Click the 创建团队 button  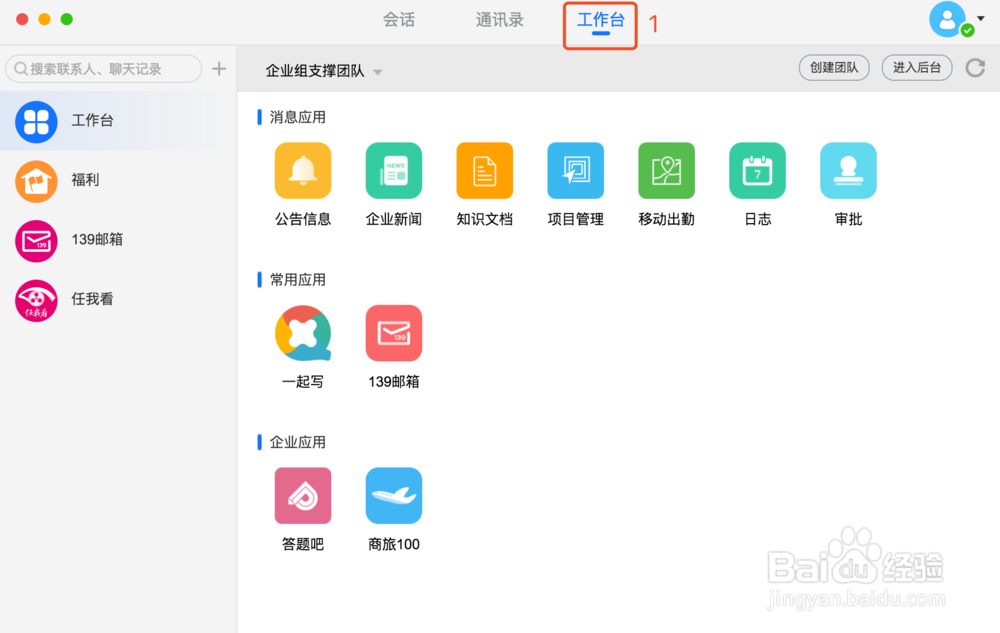(x=834, y=68)
